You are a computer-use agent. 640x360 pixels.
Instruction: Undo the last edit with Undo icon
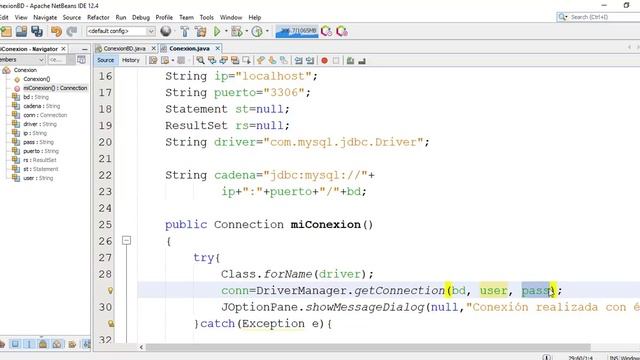[56, 31]
